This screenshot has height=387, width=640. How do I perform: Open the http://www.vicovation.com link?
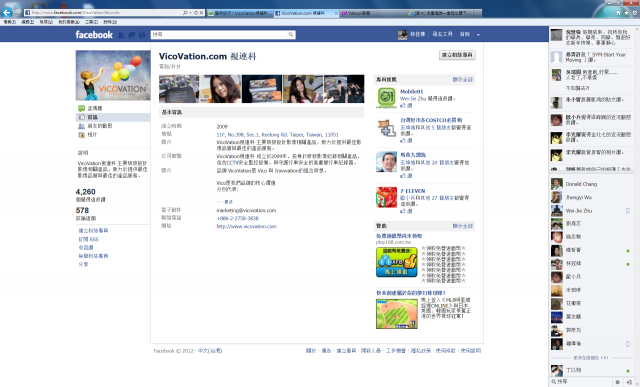(x=247, y=226)
